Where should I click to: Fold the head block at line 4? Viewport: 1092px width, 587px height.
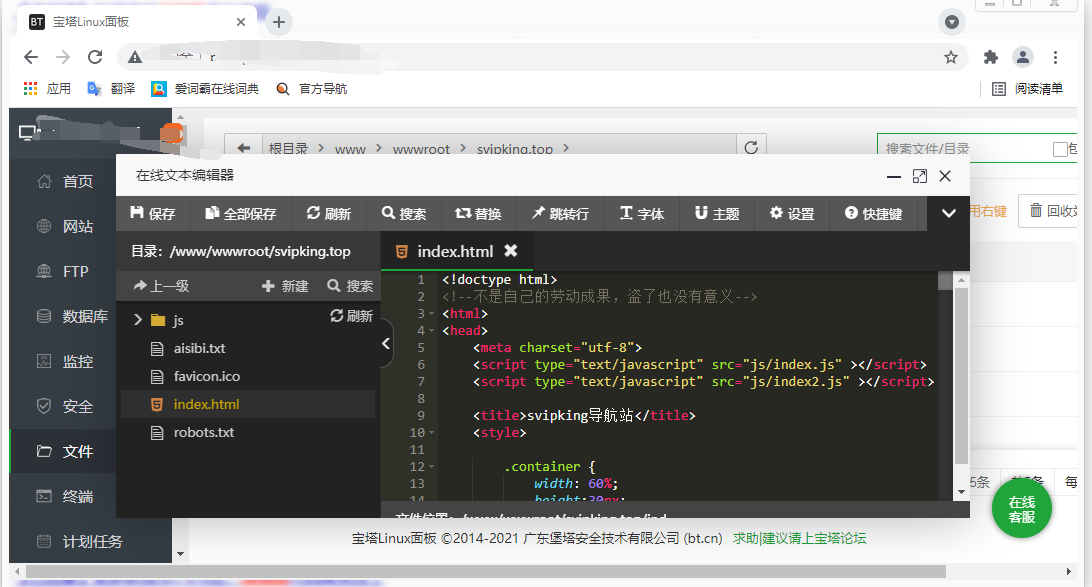432,331
